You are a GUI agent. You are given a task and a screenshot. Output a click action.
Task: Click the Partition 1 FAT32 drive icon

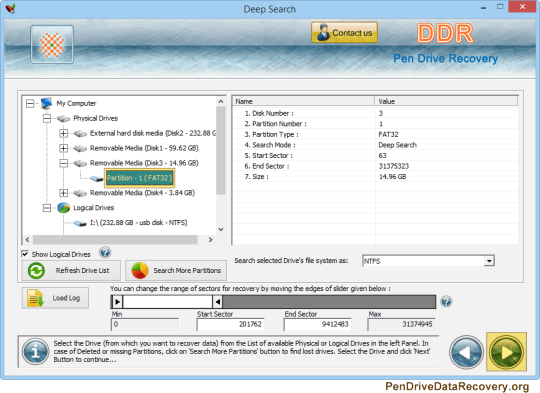(96, 178)
